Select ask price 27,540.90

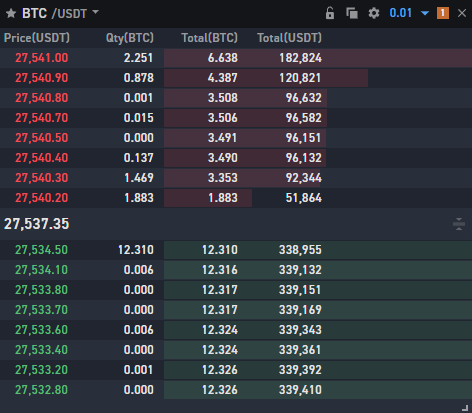[x=42, y=78]
